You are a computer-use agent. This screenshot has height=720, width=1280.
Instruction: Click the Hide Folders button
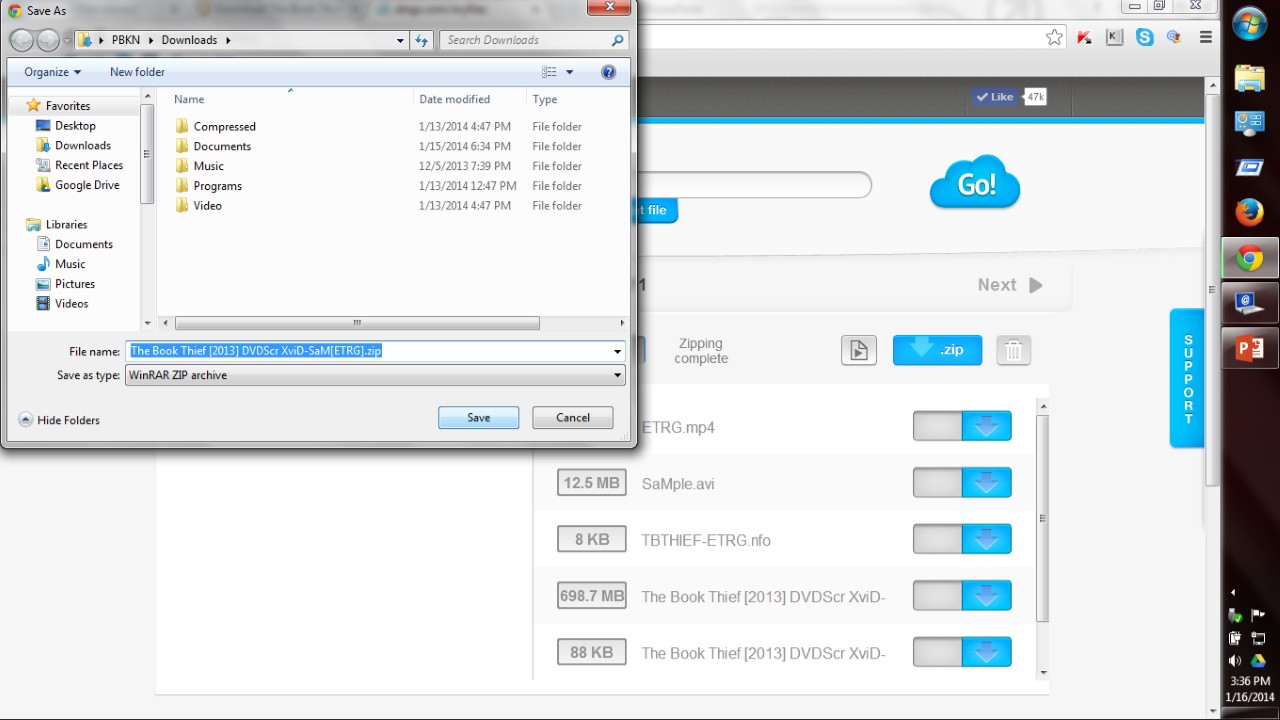point(60,420)
